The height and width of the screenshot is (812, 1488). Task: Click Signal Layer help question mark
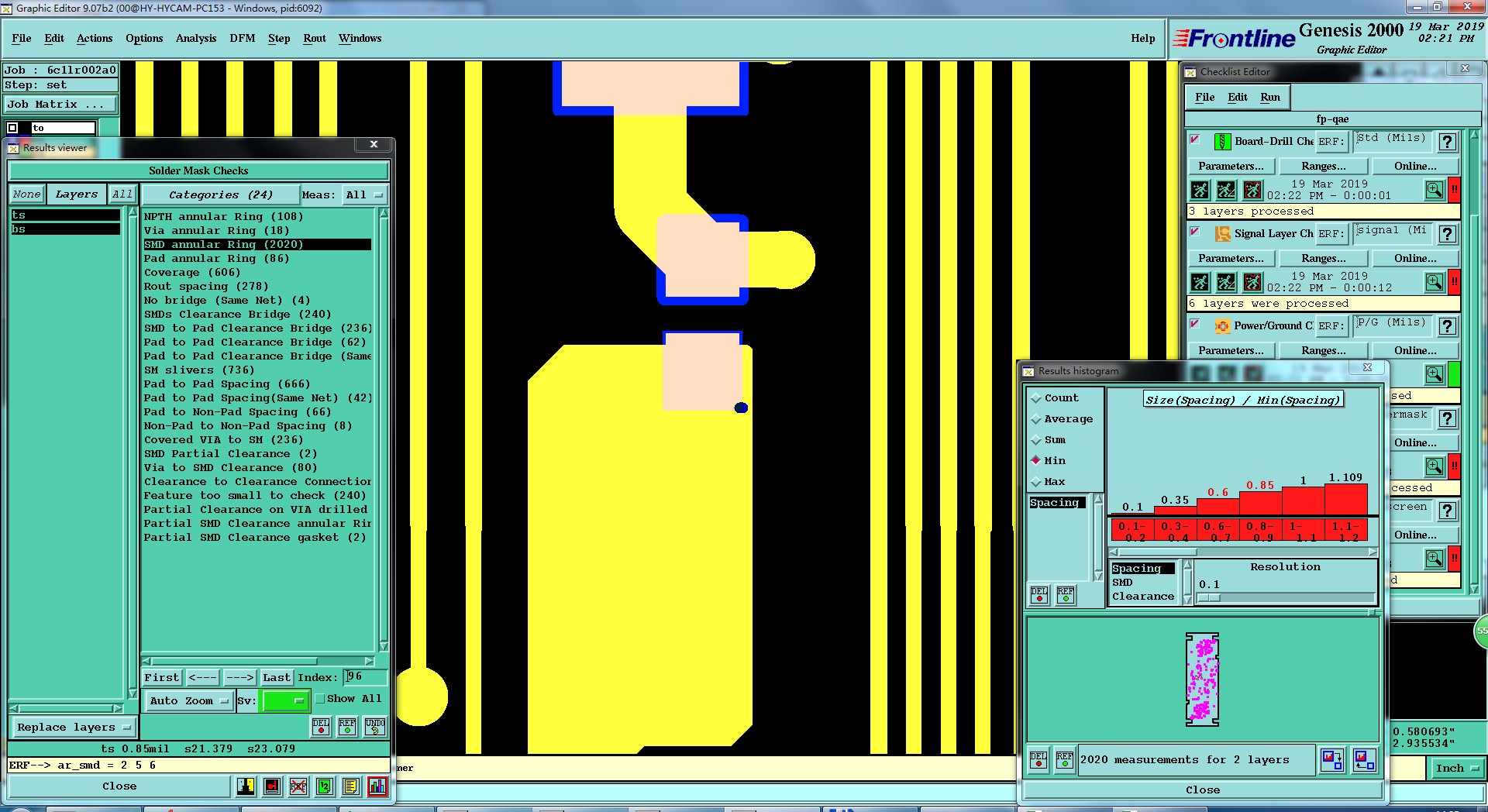click(1447, 234)
